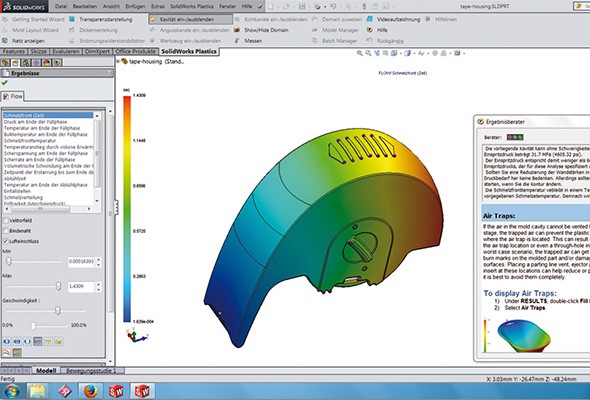Click Show/Hide Domain icon

coord(237,30)
